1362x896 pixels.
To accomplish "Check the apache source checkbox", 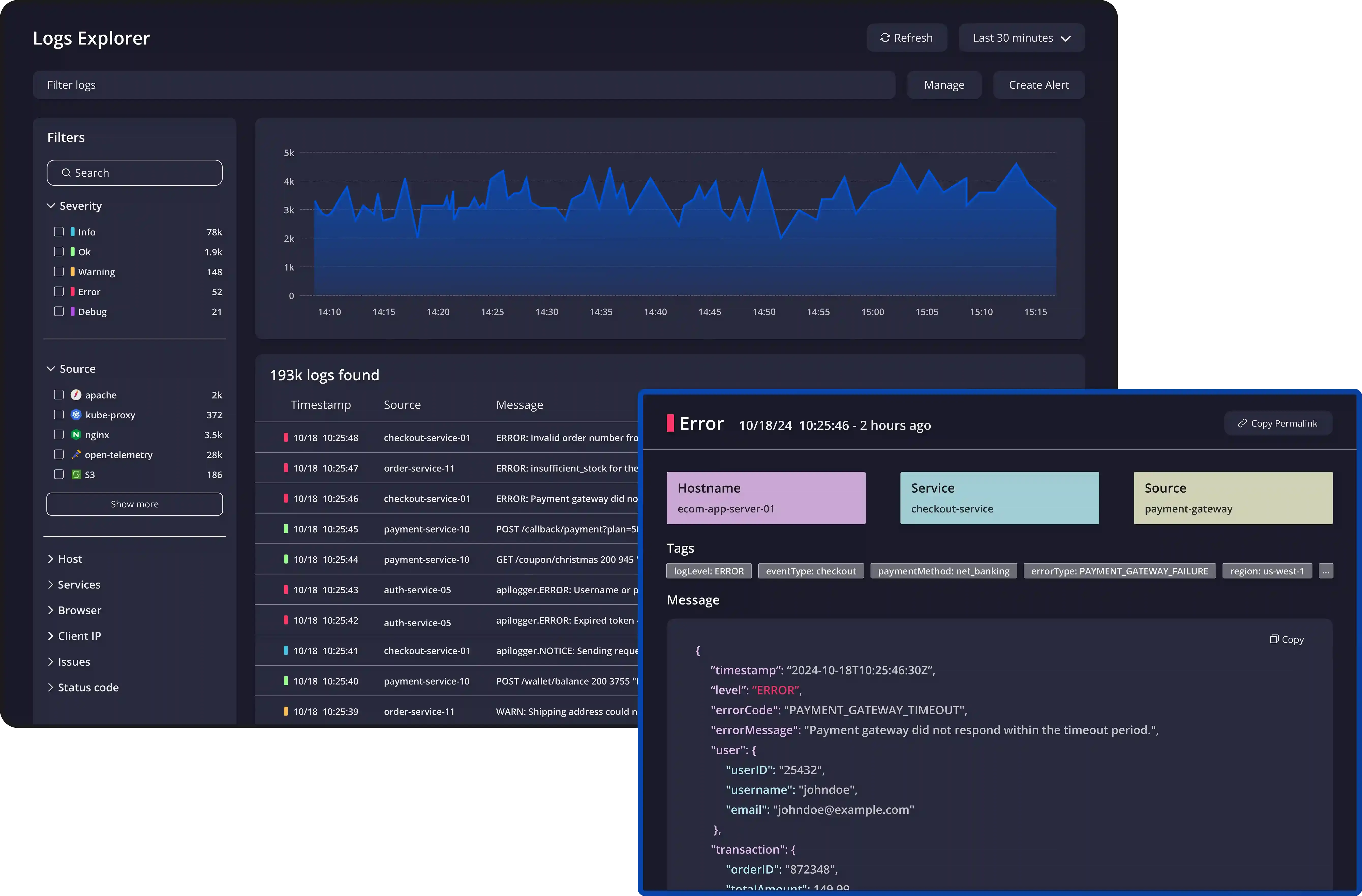I will tap(58, 395).
